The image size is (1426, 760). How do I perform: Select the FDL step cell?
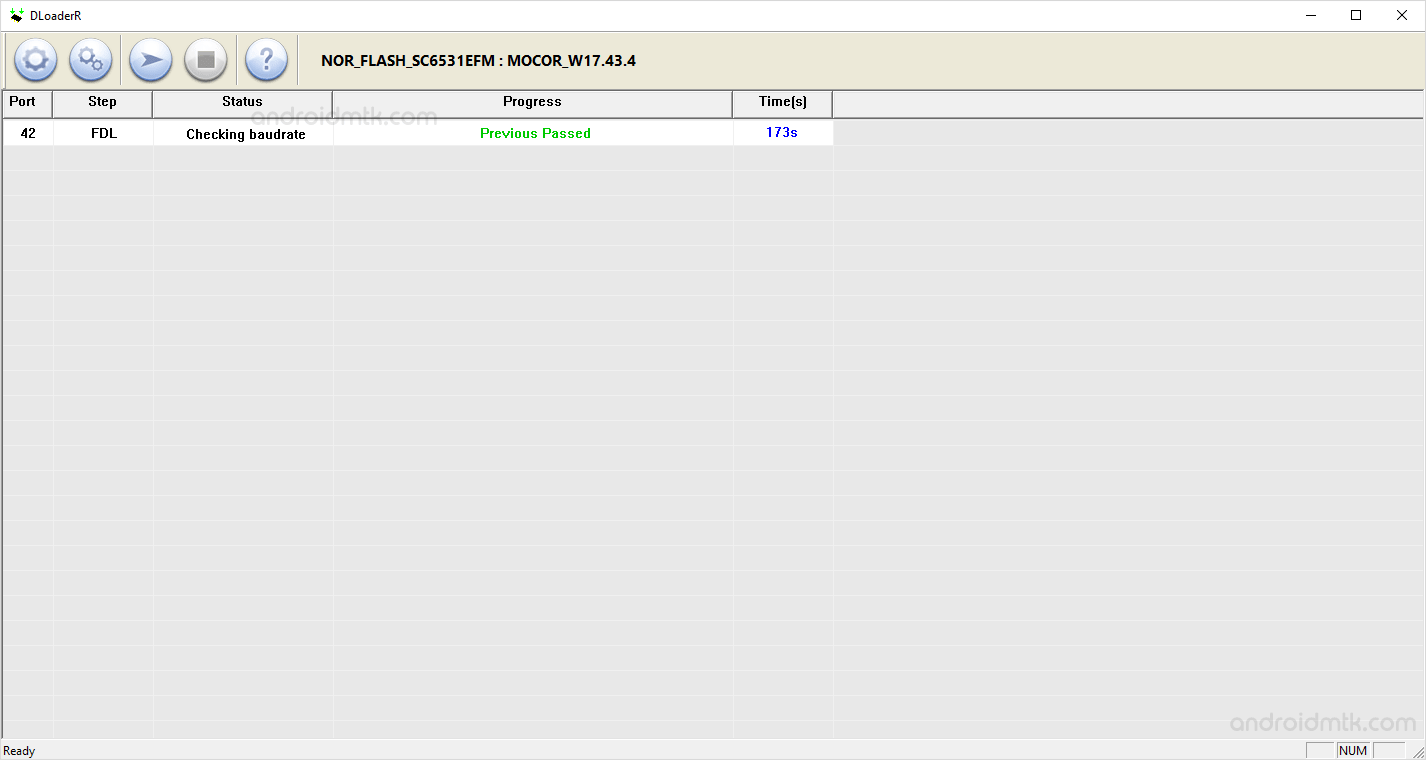pos(104,133)
